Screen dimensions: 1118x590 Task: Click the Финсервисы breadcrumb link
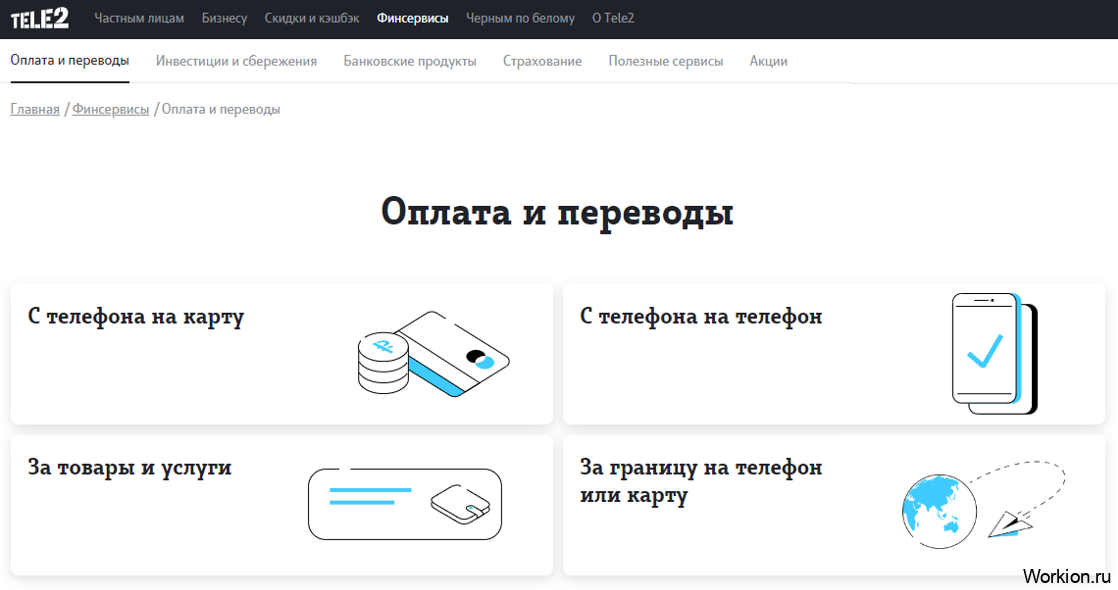pos(111,109)
